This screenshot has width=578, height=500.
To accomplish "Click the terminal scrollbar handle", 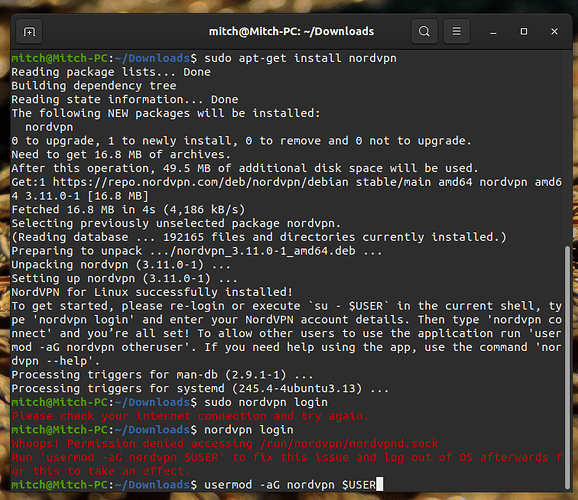I will tap(567, 367).
